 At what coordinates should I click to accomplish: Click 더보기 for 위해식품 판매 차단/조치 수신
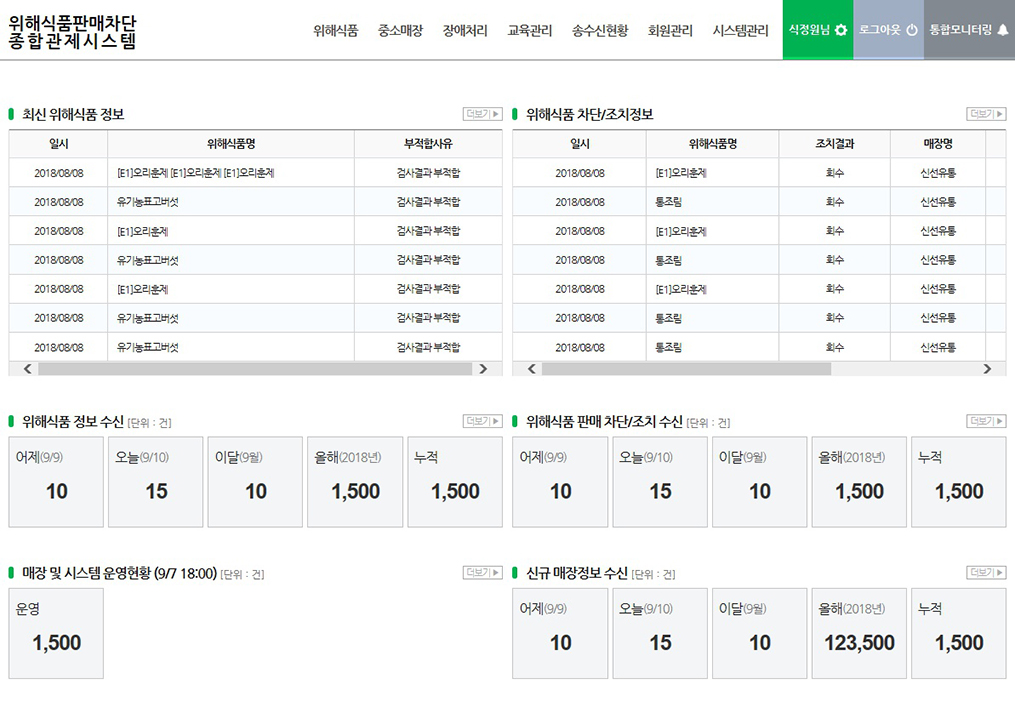[x=986, y=421]
